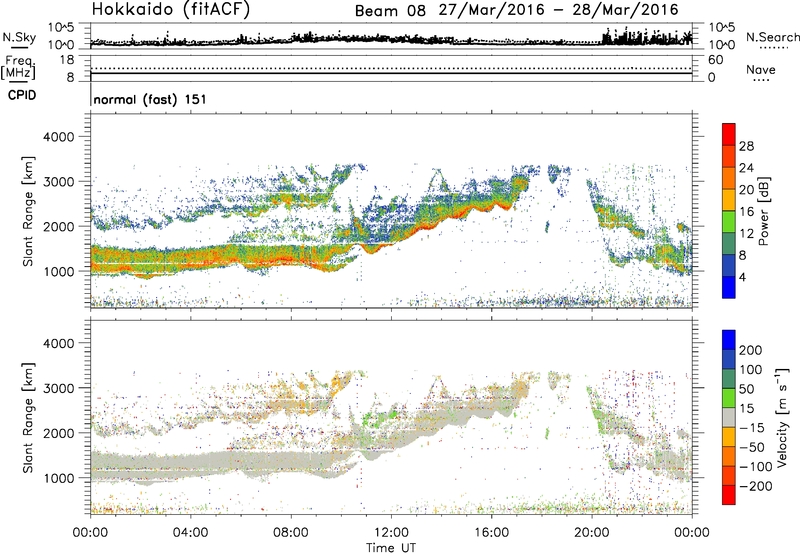Click the date range '27/Mar/2016 – 28/Mar/2016'
Screen dimensions: 800x554
coord(559,10)
